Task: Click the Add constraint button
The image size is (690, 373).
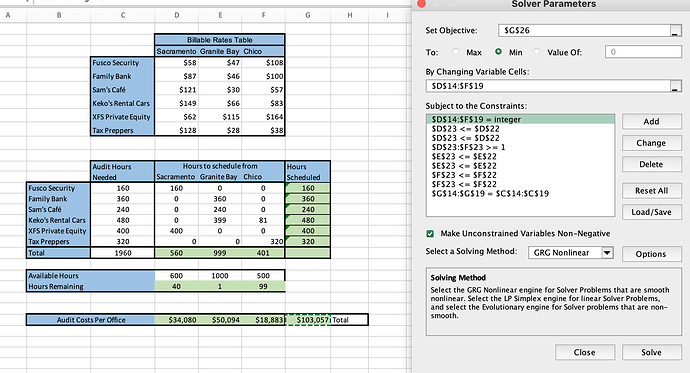Action: (x=651, y=121)
